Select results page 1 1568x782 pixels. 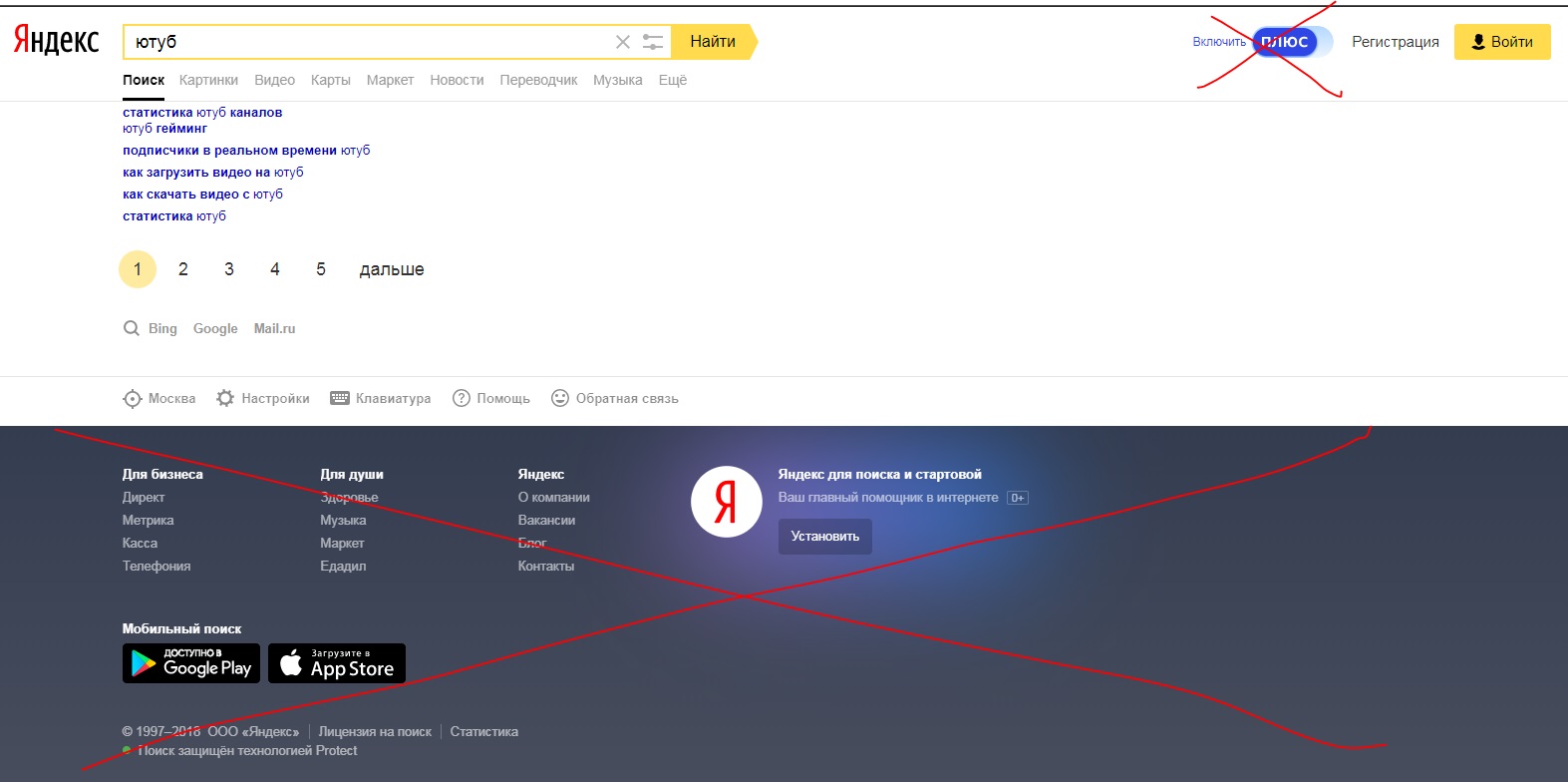(x=138, y=269)
